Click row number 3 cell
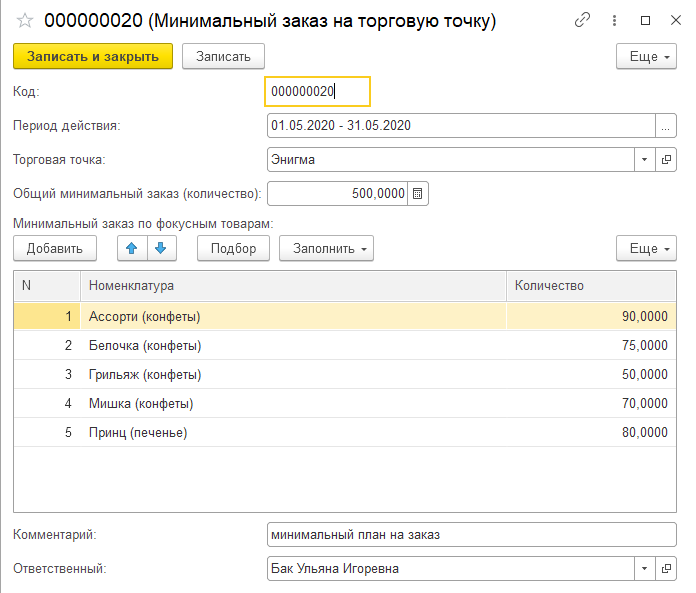Screen dimensions: 696x593 [x=47, y=375]
